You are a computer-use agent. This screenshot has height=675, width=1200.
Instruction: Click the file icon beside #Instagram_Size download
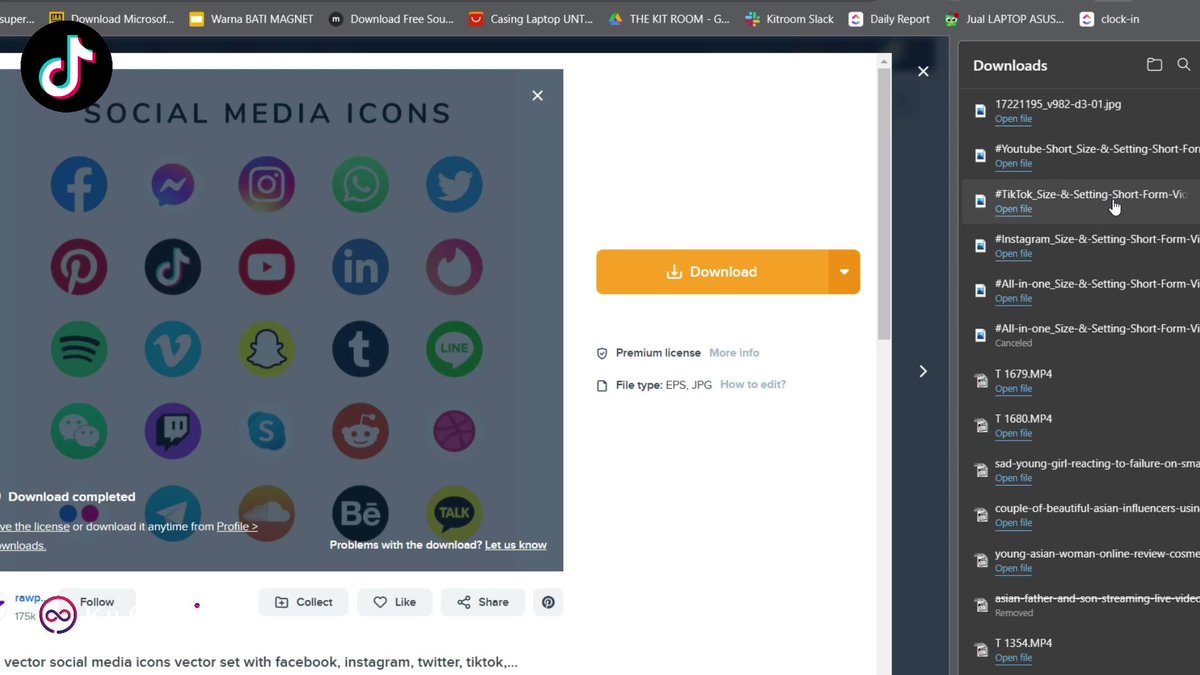pyautogui.click(x=981, y=245)
